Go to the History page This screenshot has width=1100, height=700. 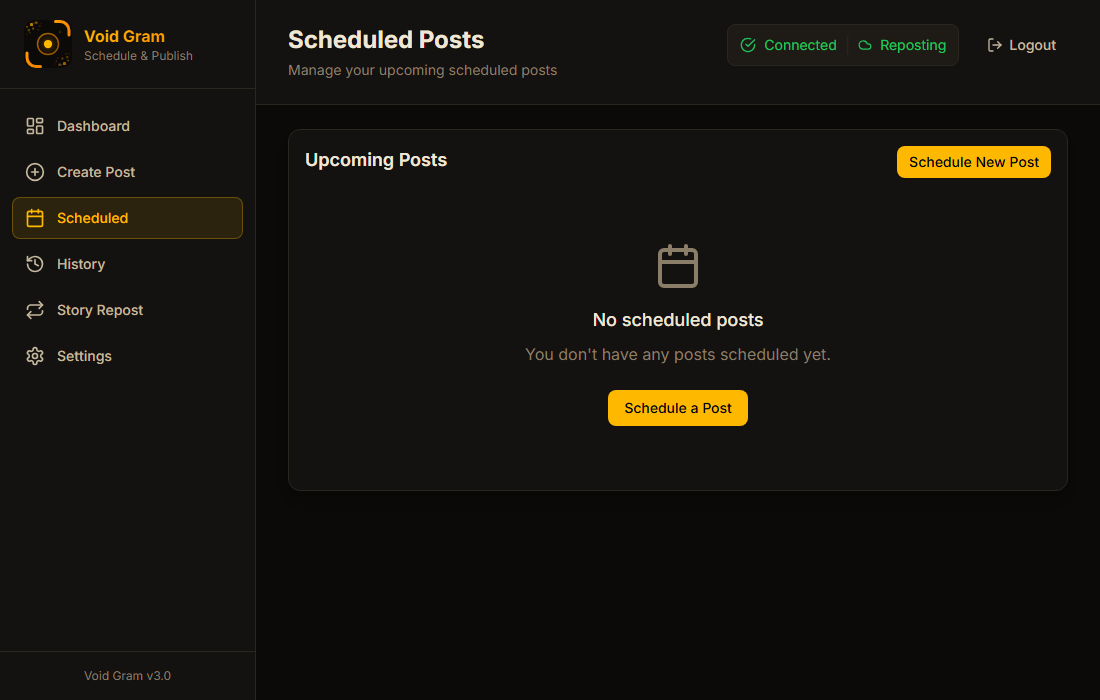[81, 264]
